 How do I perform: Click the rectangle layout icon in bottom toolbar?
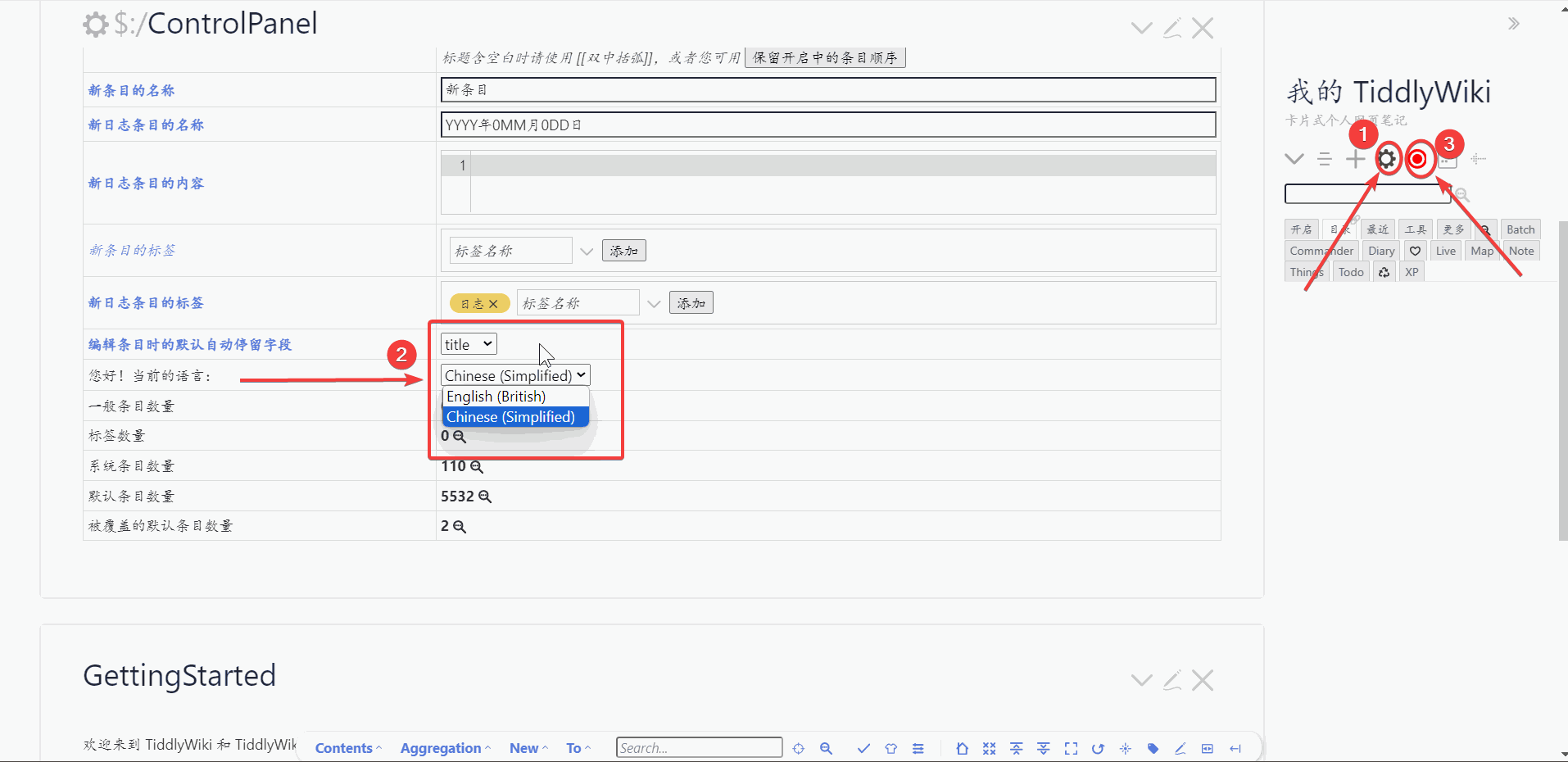click(1208, 748)
